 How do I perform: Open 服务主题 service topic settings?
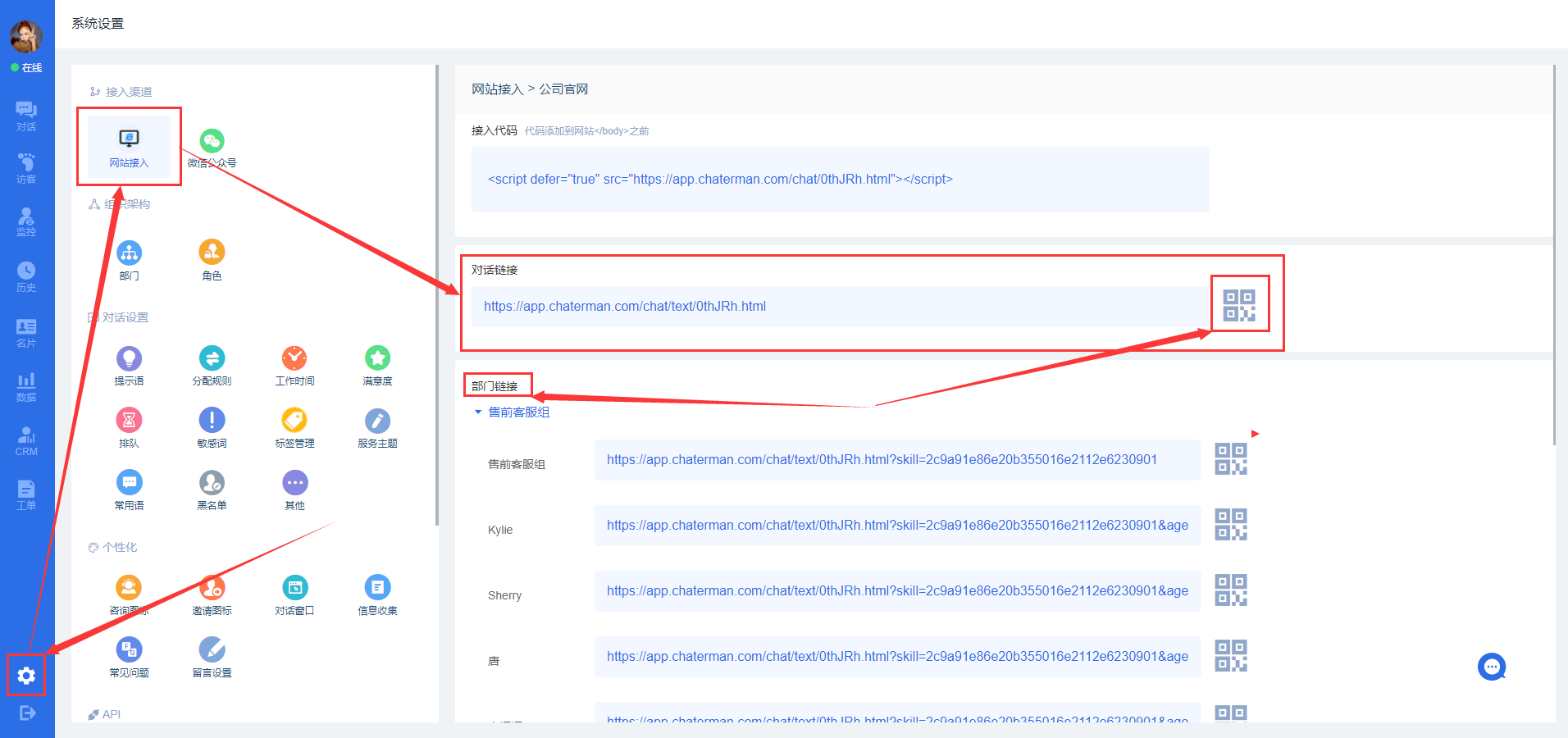pos(377,428)
